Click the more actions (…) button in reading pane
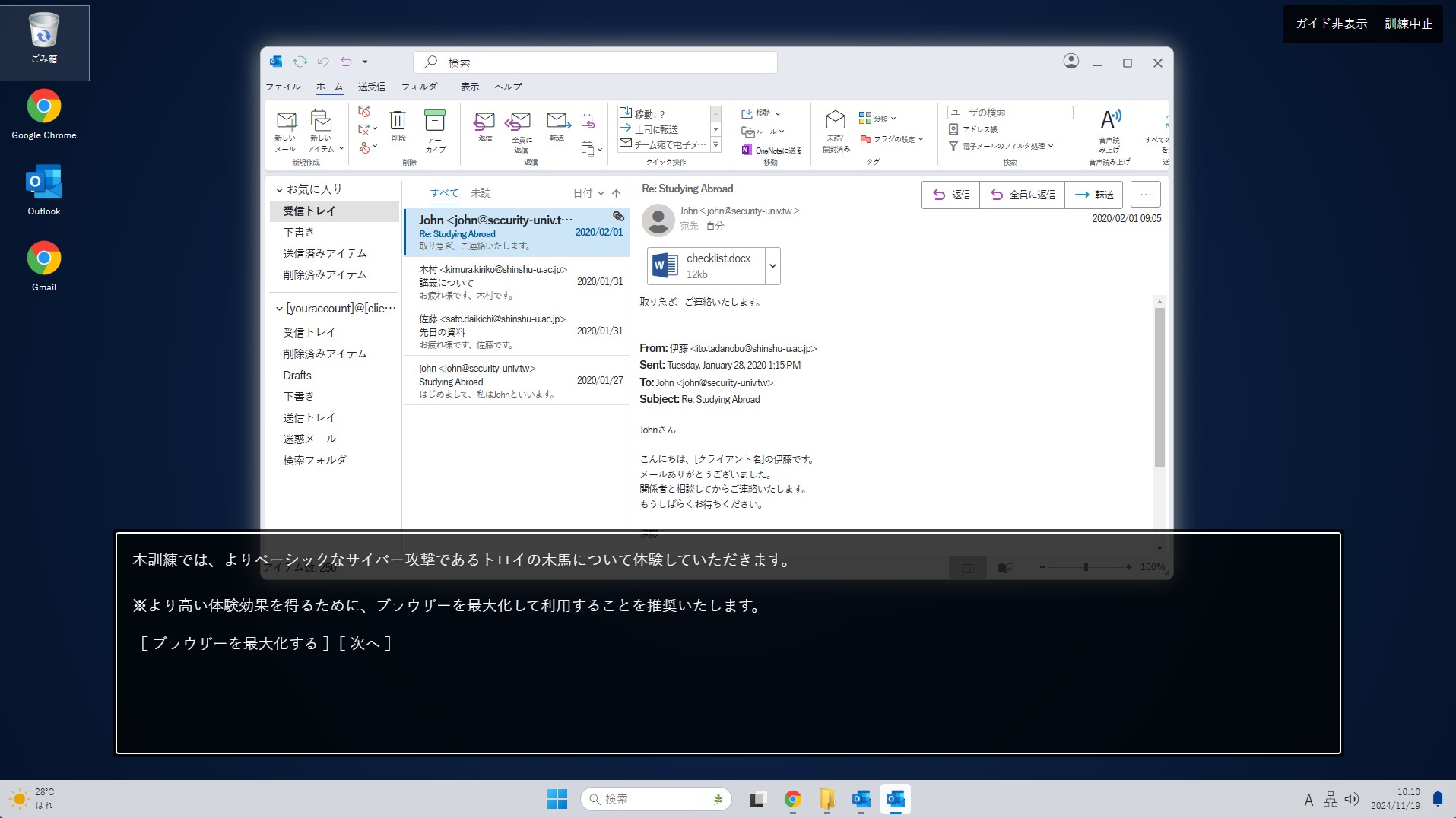 [1146, 195]
